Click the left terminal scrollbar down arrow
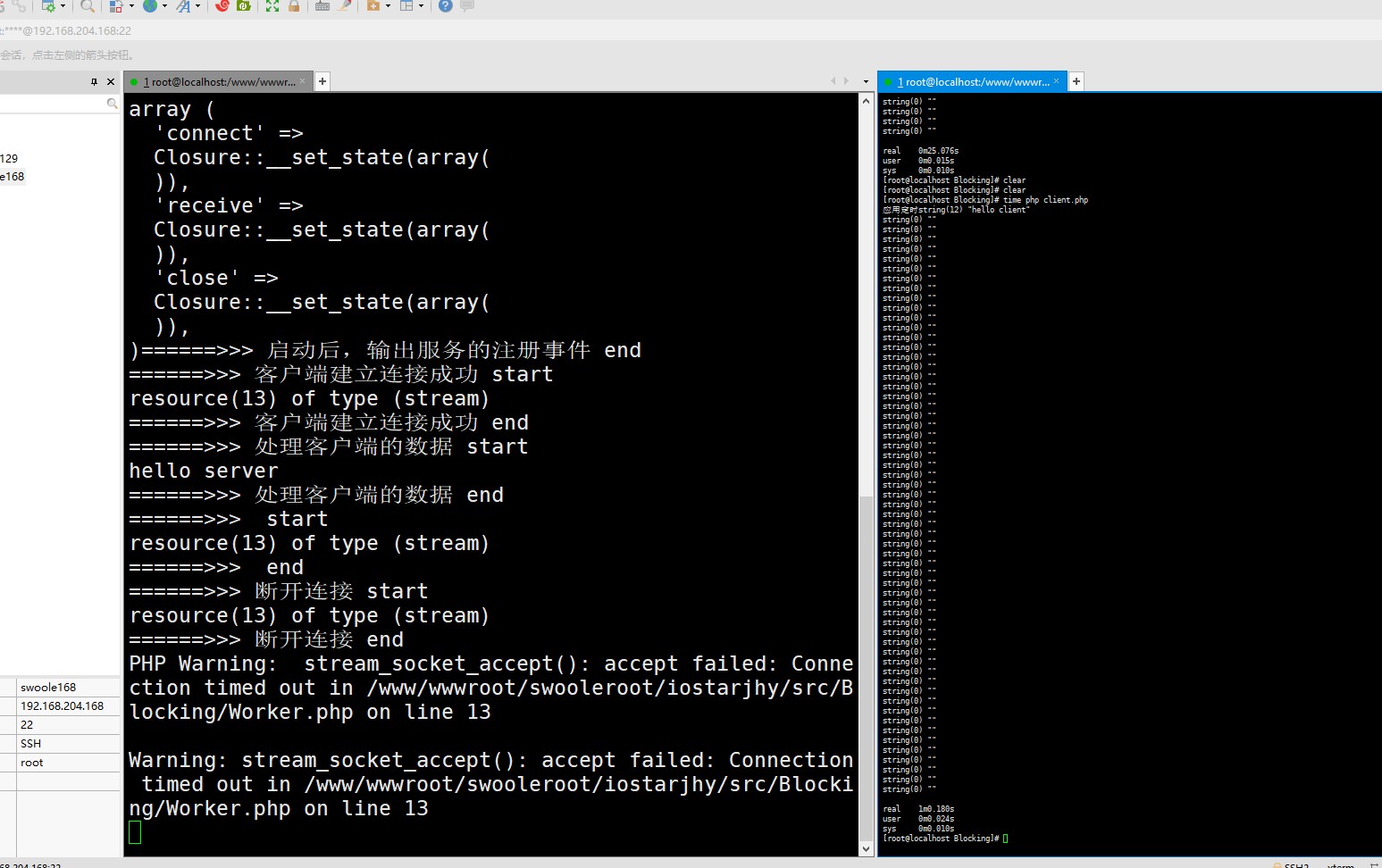Viewport: 1382px width, 868px height. click(x=867, y=849)
